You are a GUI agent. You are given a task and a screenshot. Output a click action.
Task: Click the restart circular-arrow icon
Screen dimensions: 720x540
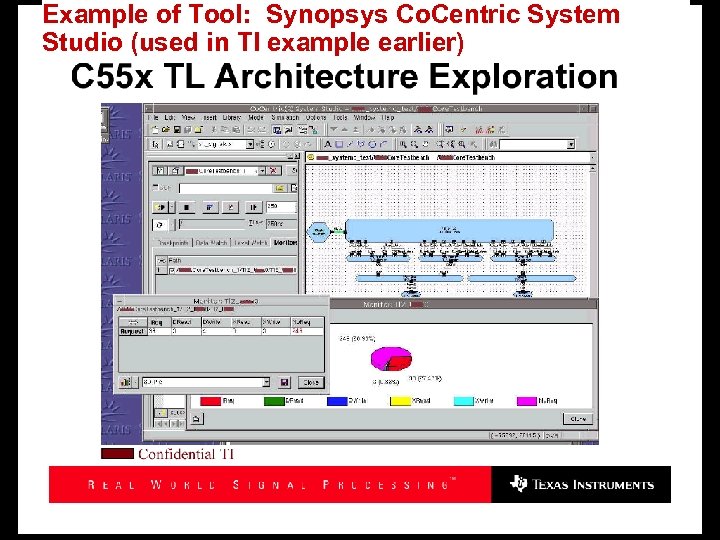160,225
